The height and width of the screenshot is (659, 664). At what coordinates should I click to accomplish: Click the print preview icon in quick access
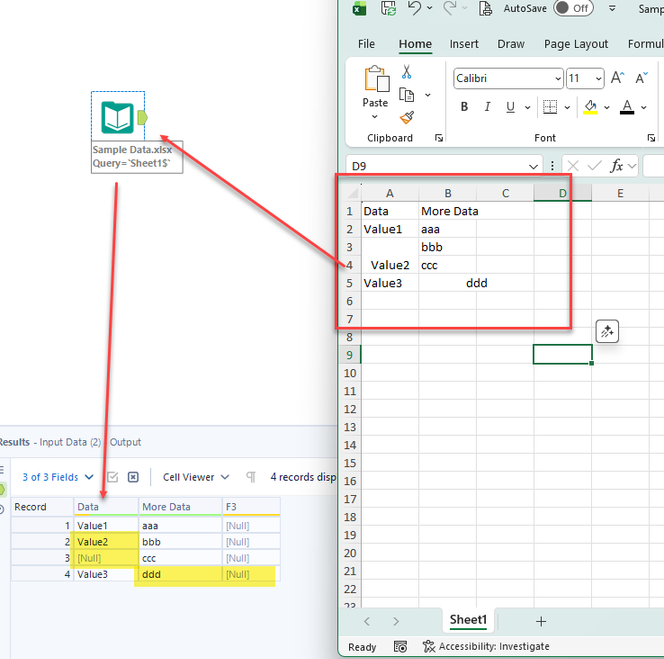click(x=485, y=8)
